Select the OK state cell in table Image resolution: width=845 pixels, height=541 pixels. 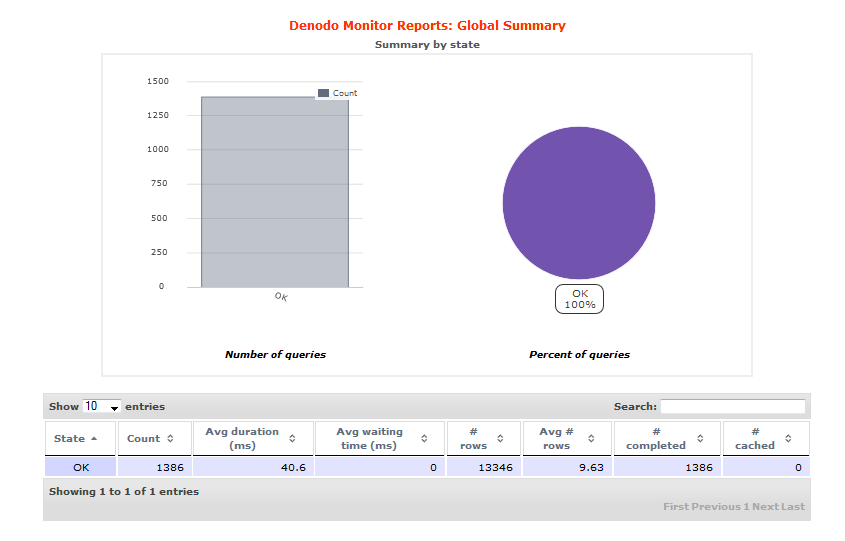80,468
